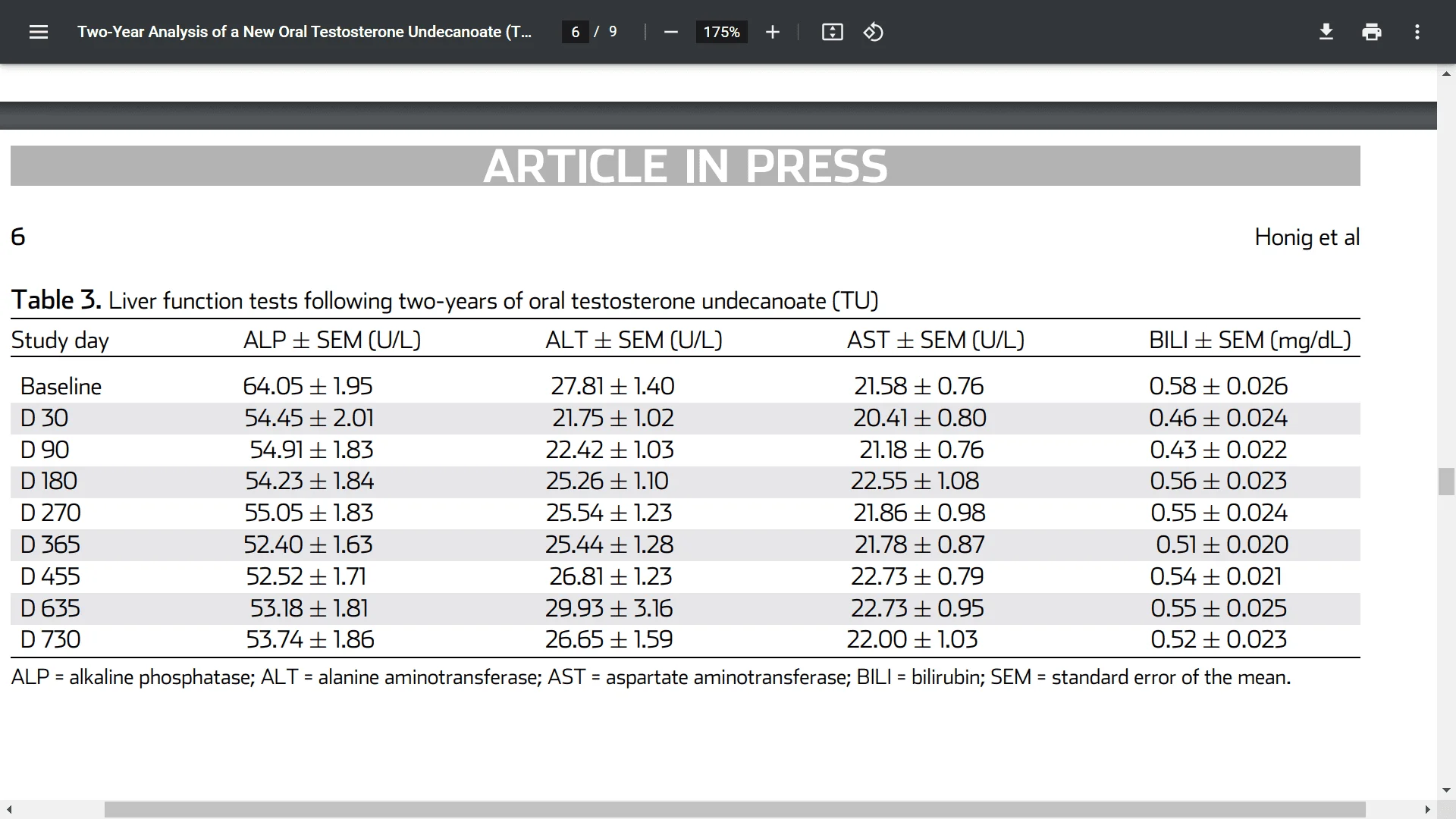1456x819 pixels.
Task: Click the 'D 455' row label
Action: tap(50, 577)
